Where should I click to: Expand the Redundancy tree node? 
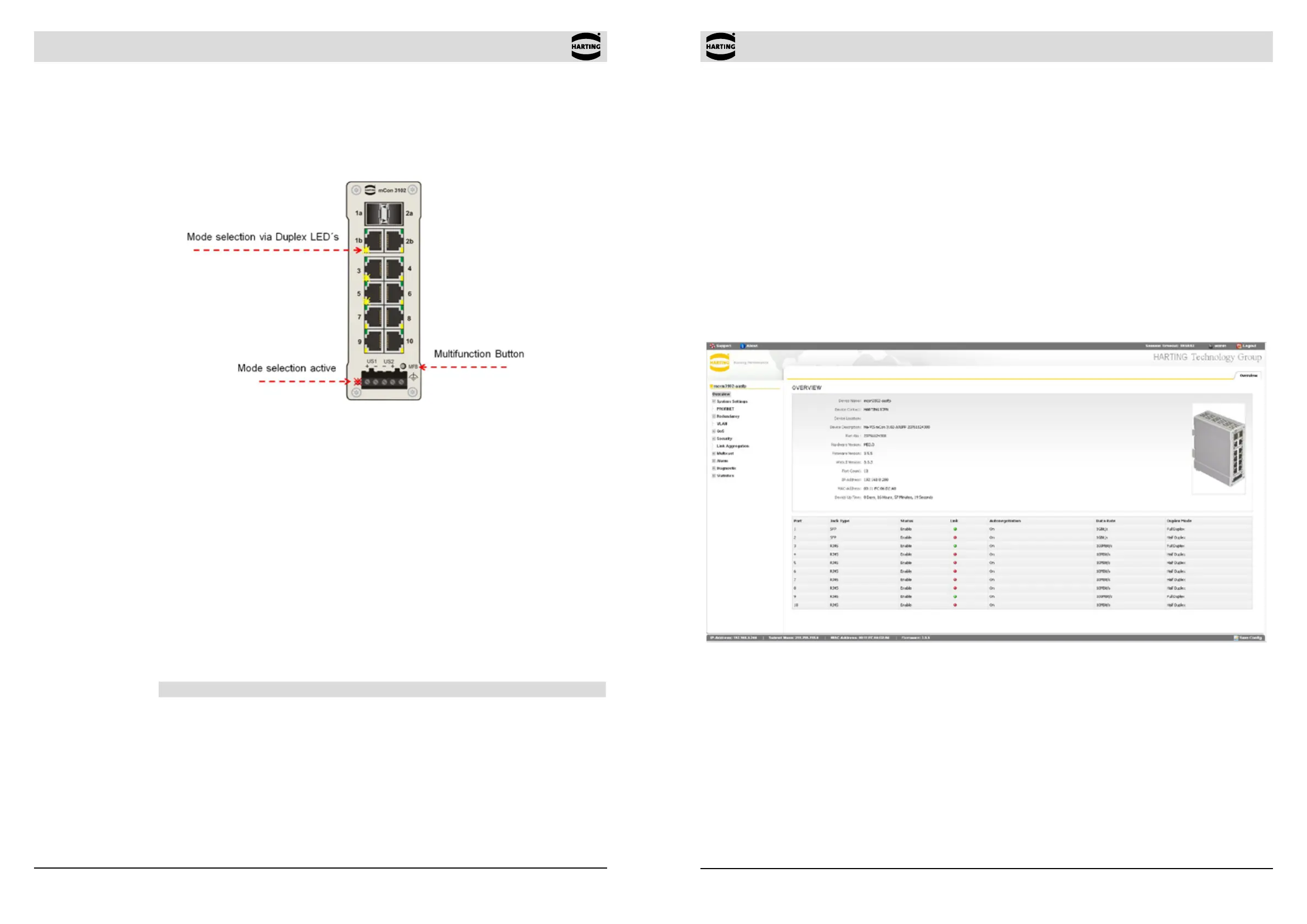[714, 416]
